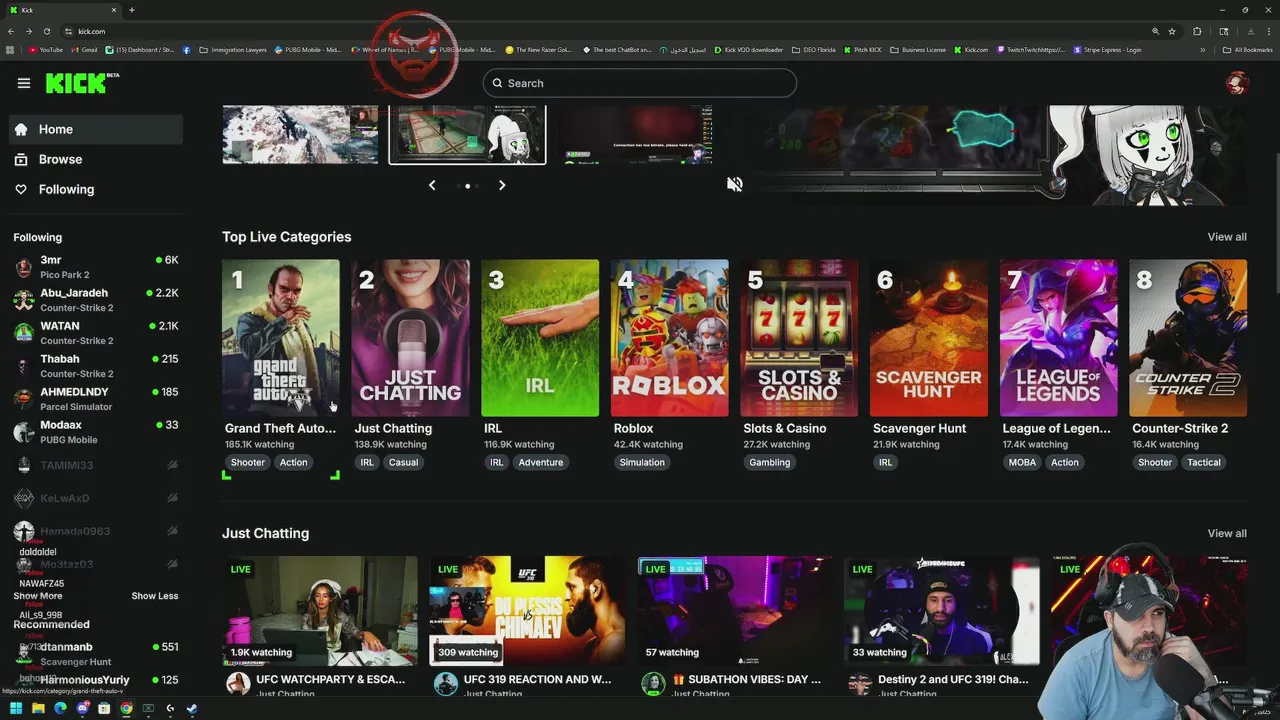
Task: Click Gambling tag under Slots & Casino
Action: 770,462
